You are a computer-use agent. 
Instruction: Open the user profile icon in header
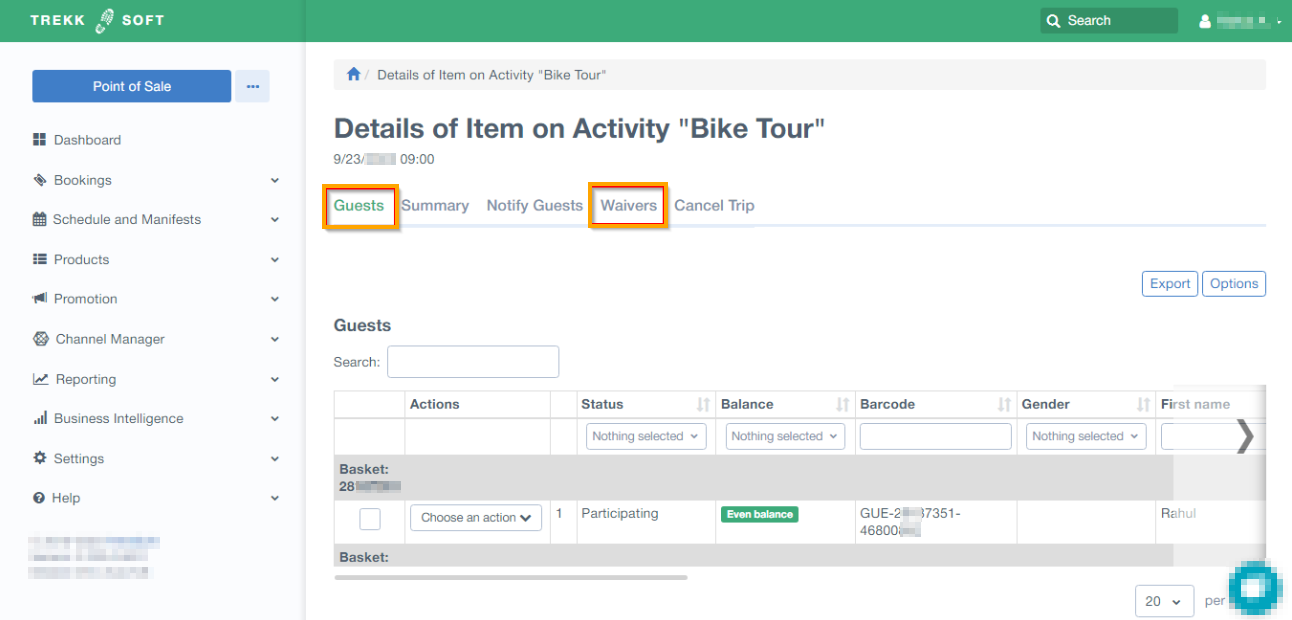click(1205, 21)
